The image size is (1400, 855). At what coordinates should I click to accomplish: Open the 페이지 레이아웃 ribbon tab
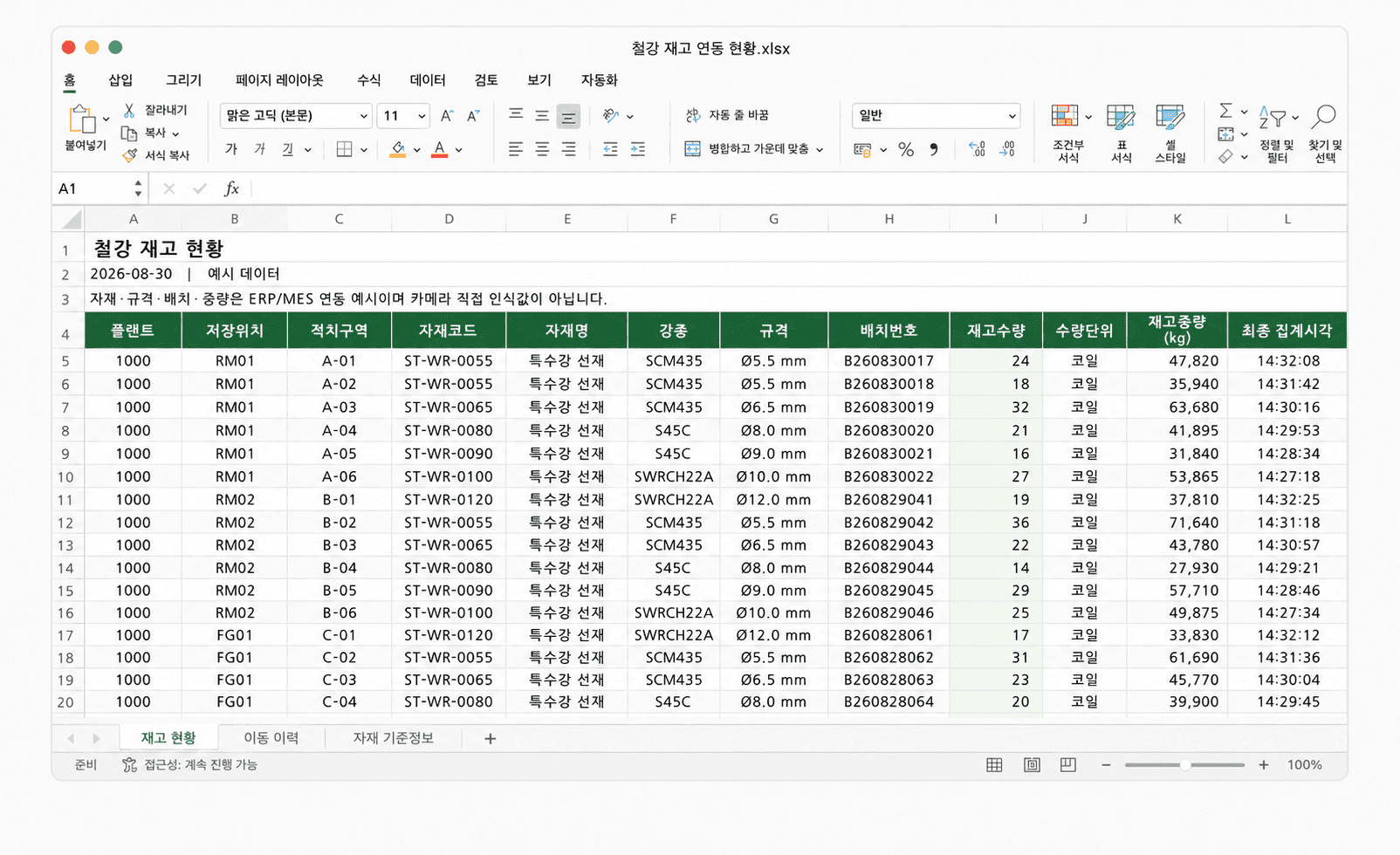click(x=279, y=80)
